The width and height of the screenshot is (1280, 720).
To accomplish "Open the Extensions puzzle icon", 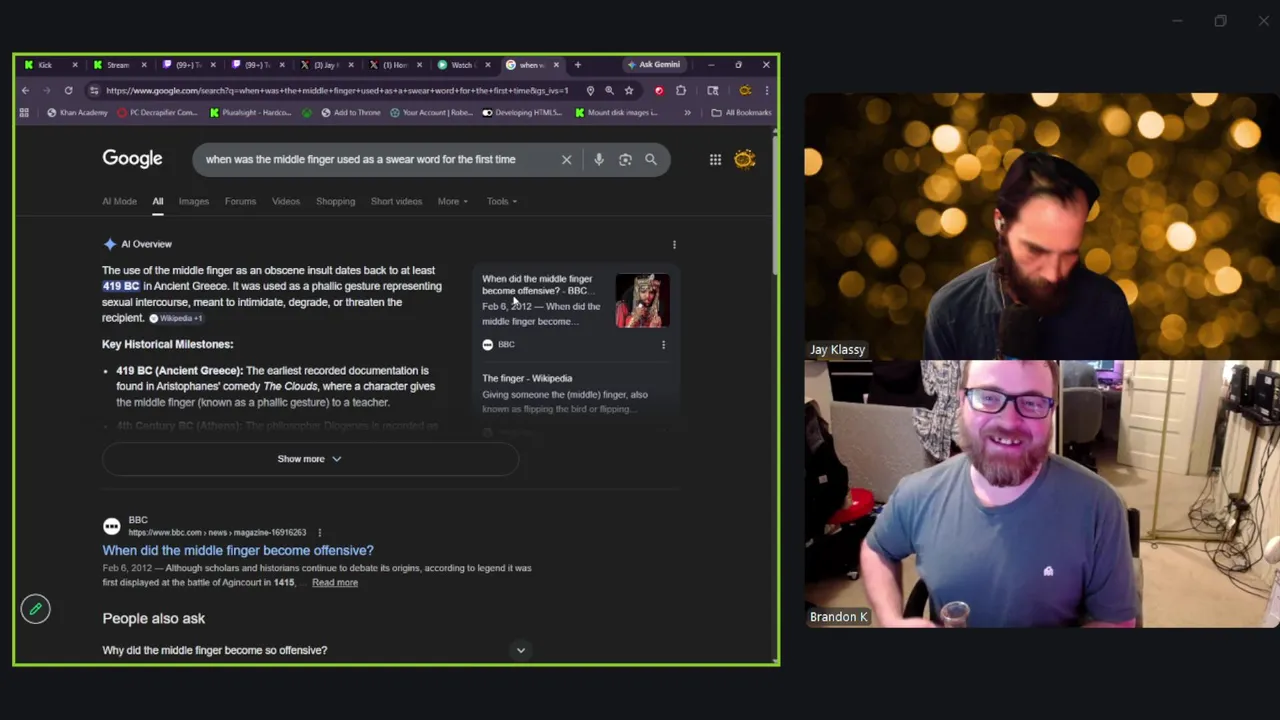I will coord(681,91).
